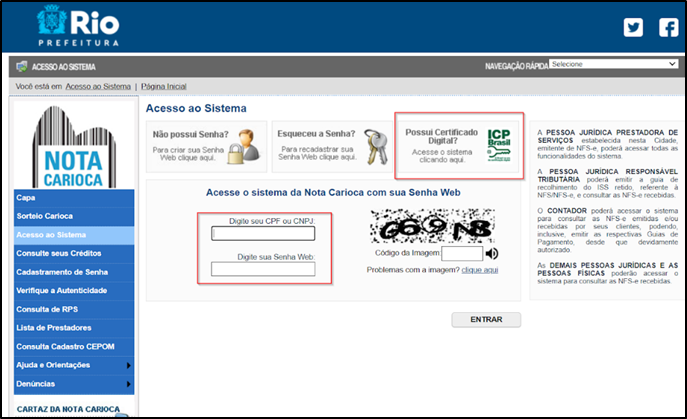
Task: Click 'PESSOA JURÍDICA RESPONSÁVEL TRIBUTÁRIA' paragraph
Action: pos(608,183)
